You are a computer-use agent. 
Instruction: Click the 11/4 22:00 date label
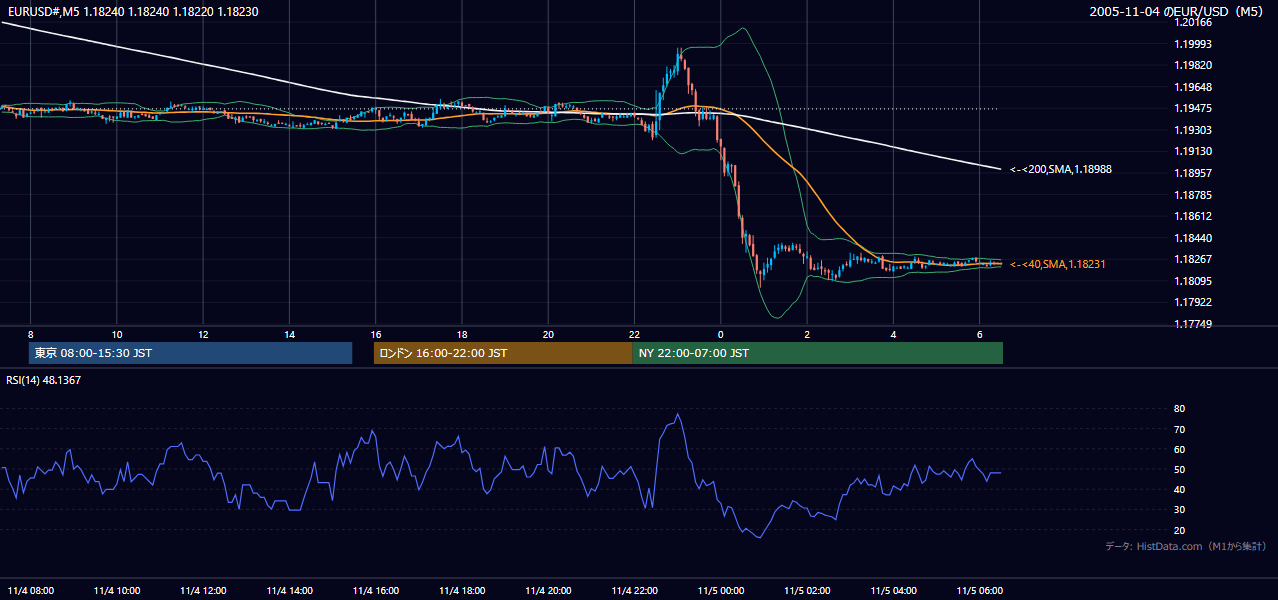pyautogui.click(x=635, y=590)
